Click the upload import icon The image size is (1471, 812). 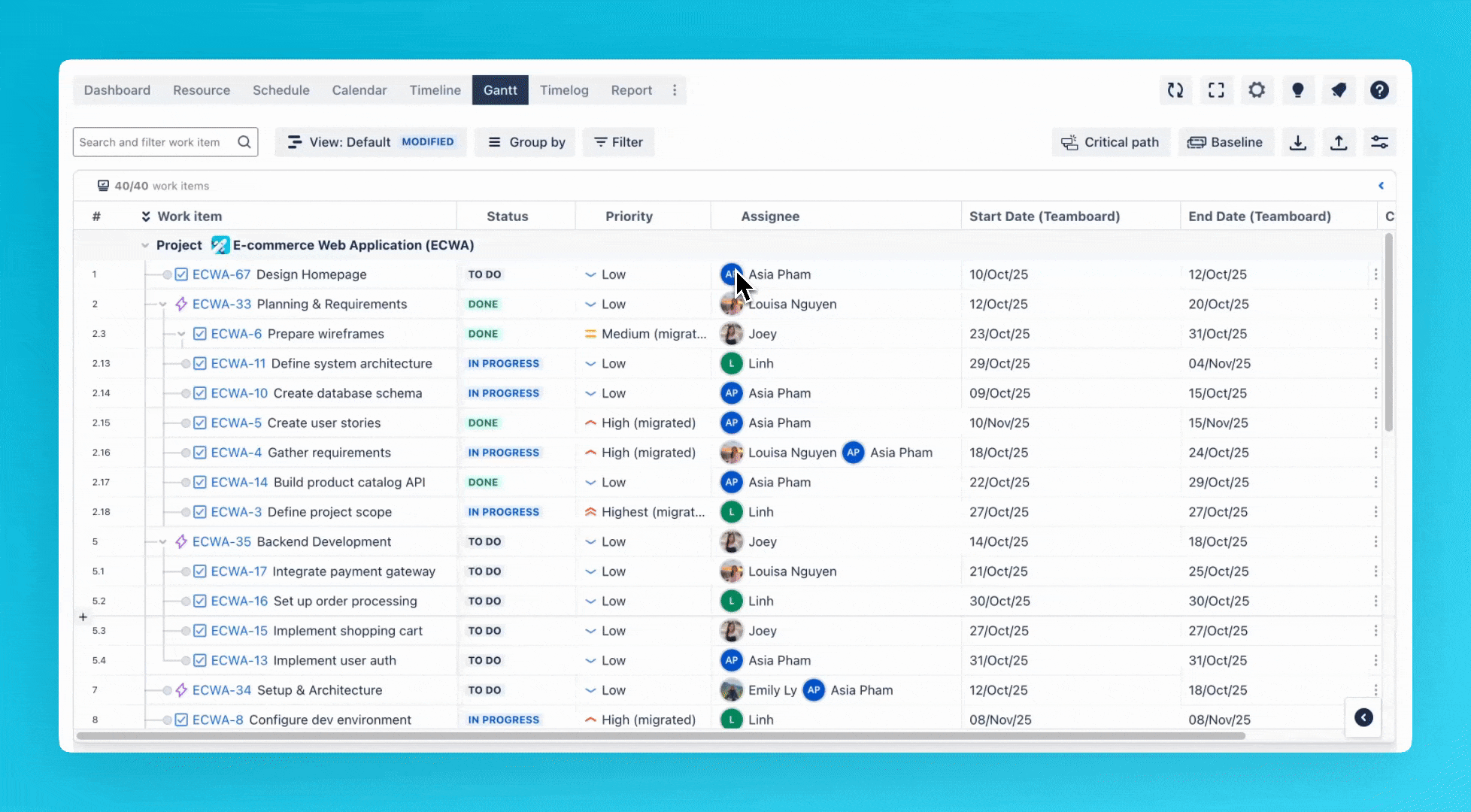click(1339, 142)
